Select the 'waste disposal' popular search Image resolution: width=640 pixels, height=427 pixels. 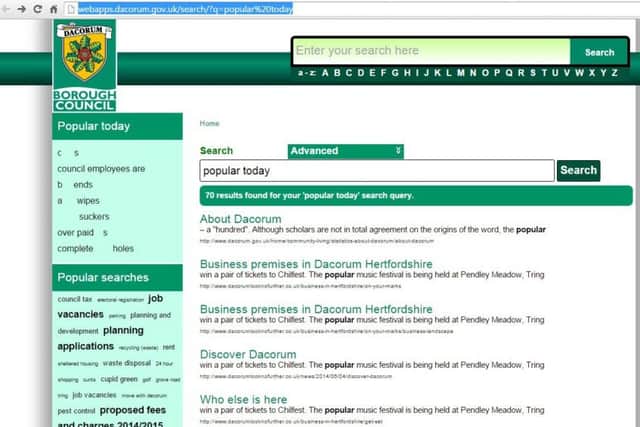pos(127,363)
